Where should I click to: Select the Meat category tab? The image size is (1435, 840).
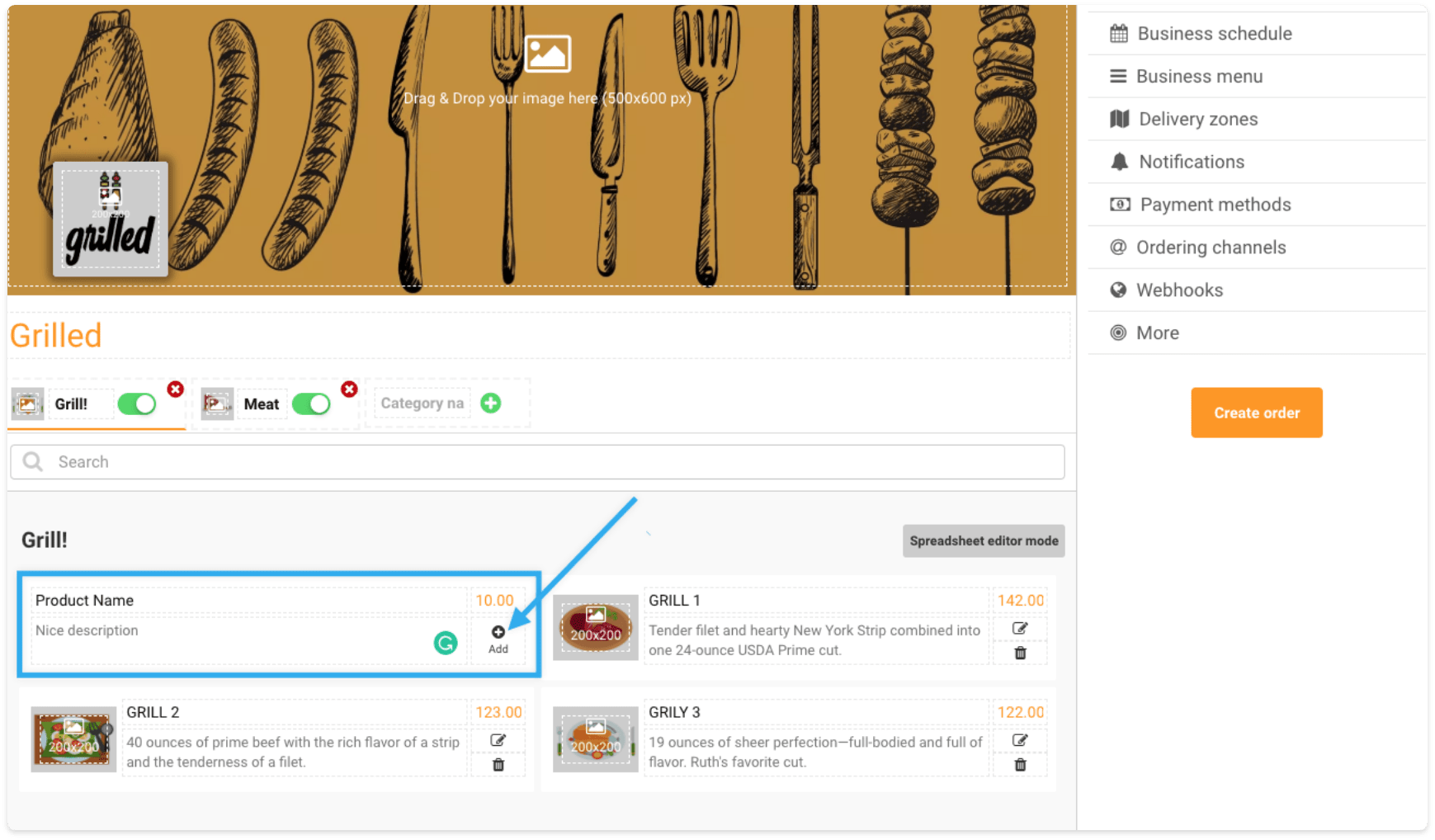262,404
